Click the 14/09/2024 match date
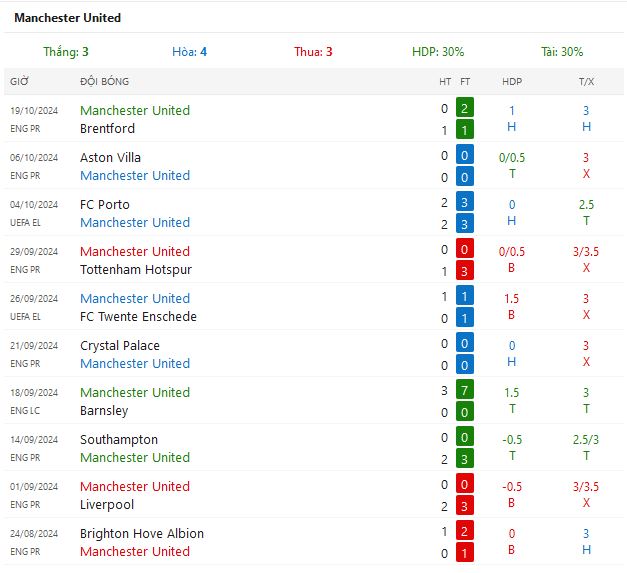The width and height of the screenshot is (627, 573). (x=34, y=439)
